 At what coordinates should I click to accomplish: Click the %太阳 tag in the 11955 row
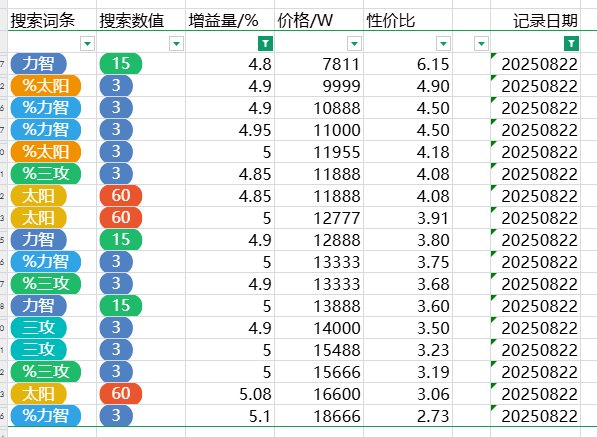(46, 152)
